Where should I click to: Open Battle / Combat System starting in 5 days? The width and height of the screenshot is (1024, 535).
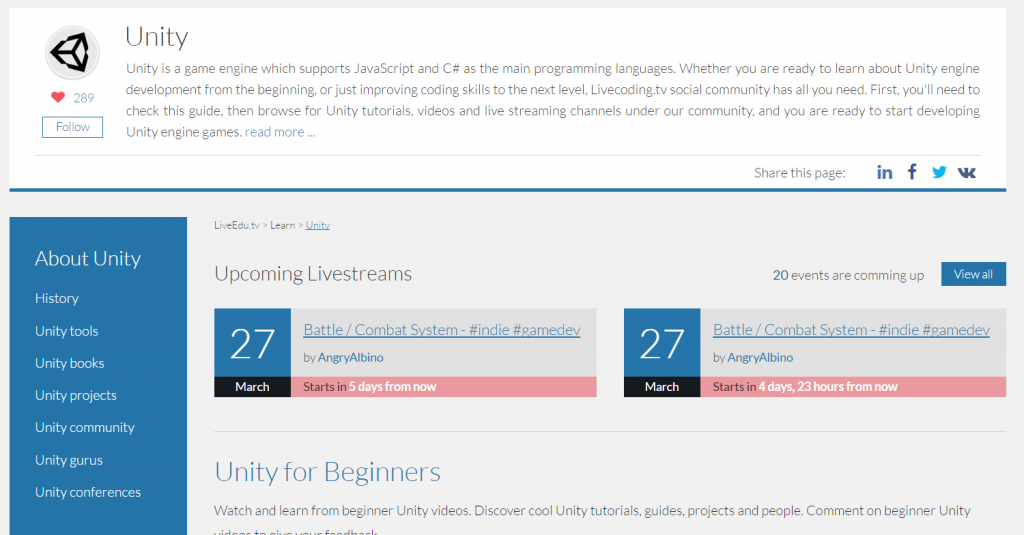click(441, 330)
